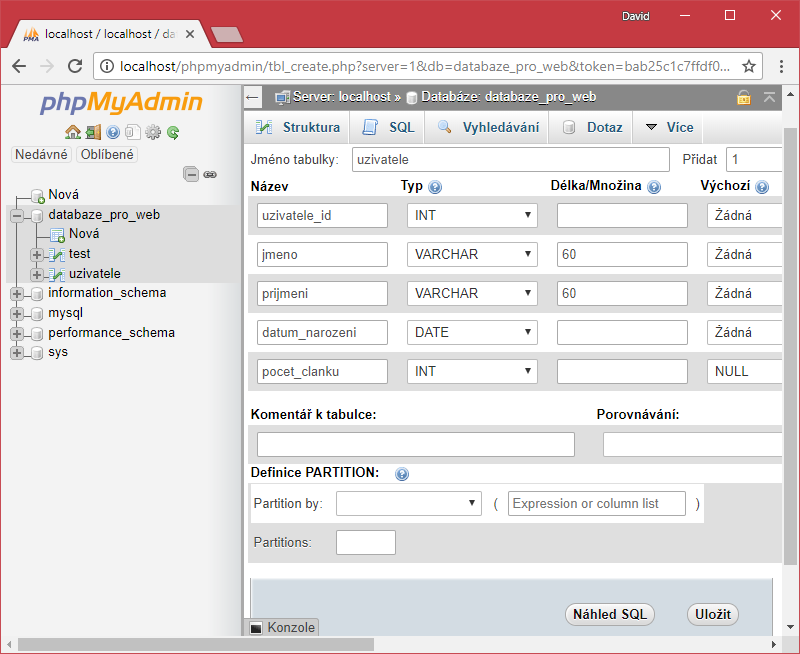Open the Konzole panel
800x654 pixels.
pyautogui.click(x=284, y=627)
